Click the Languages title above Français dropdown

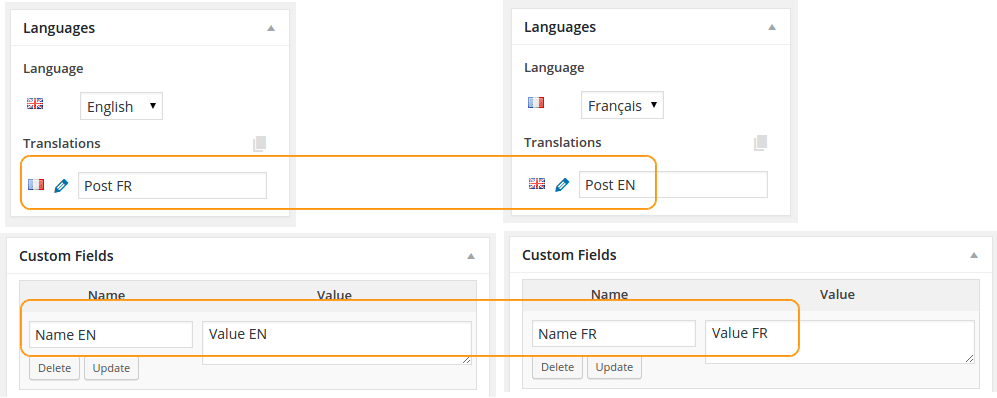(560, 27)
